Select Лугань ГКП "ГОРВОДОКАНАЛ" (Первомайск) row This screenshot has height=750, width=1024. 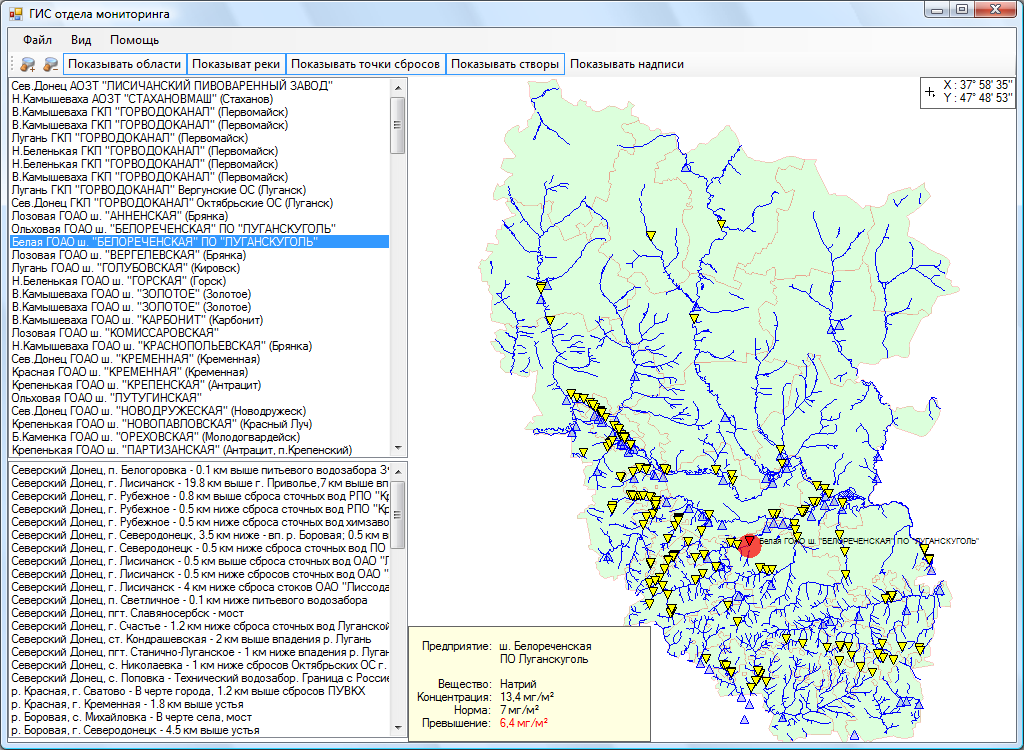pos(200,138)
